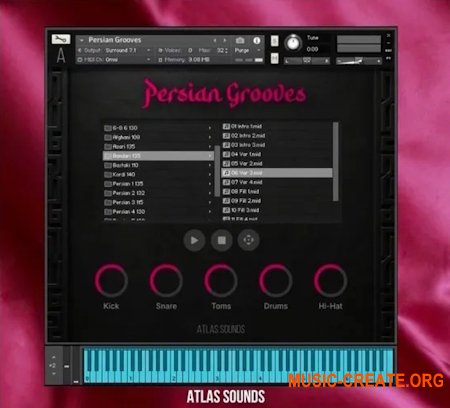Adjust the Tune knob

pyautogui.click(x=293, y=43)
